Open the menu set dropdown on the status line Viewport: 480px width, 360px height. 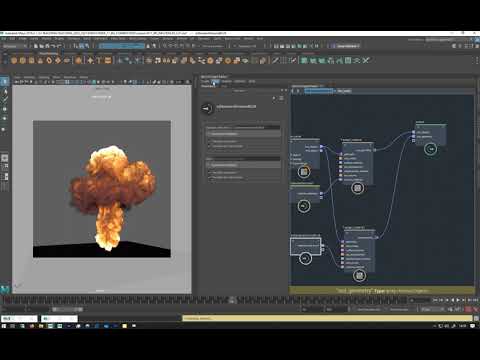tap(15, 46)
